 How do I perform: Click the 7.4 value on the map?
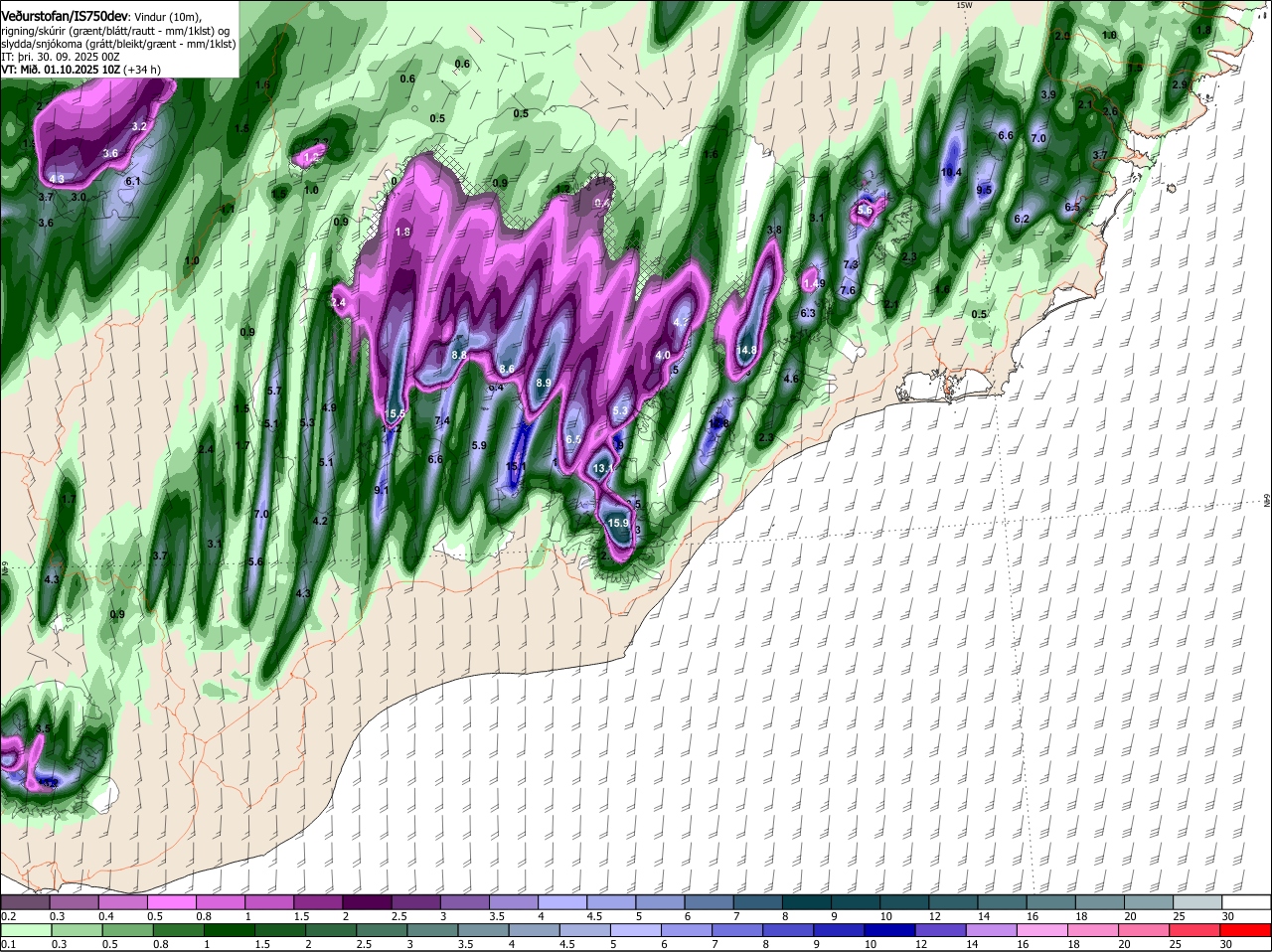(x=442, y=420)
